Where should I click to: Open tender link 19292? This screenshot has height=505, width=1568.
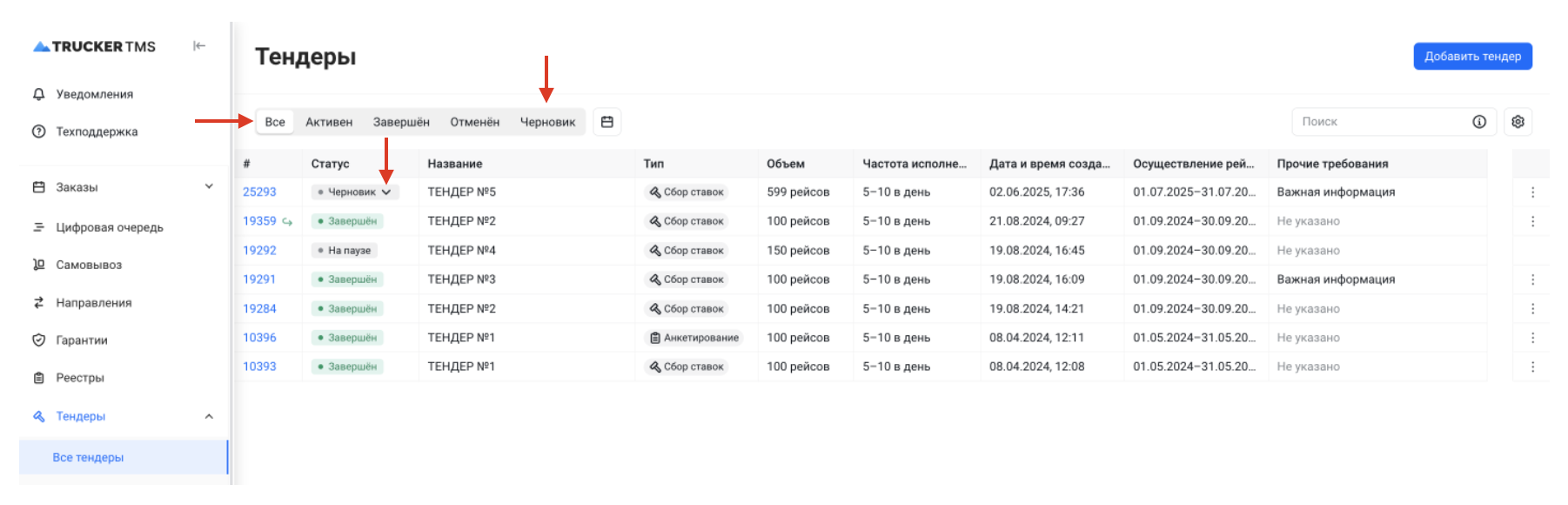tap(259, 251)
